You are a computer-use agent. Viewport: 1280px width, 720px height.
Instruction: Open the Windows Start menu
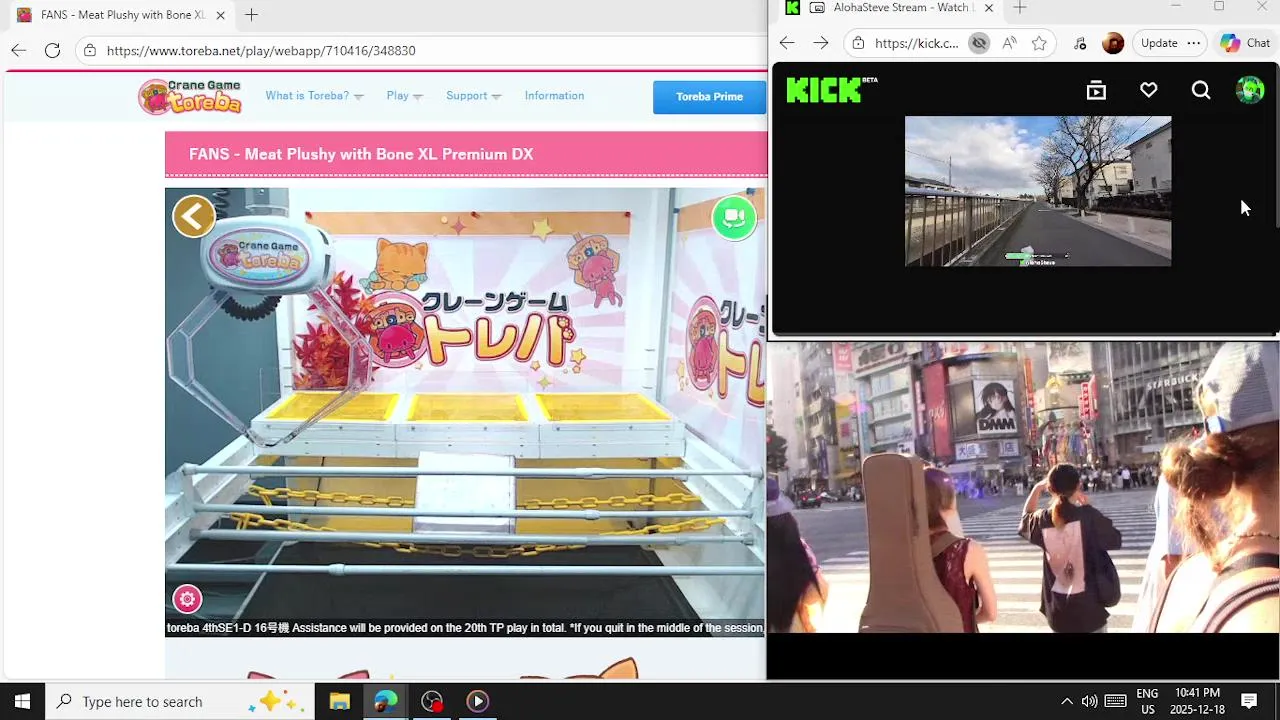(x=22, y=701)
